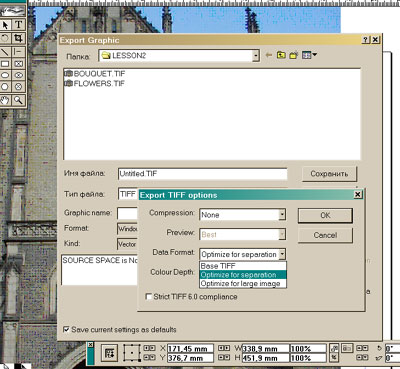The height and width of the screenshot is (369, 400).
Task: Enable Strict TIFF 6.0 compliance
Action: pos(149,296)
